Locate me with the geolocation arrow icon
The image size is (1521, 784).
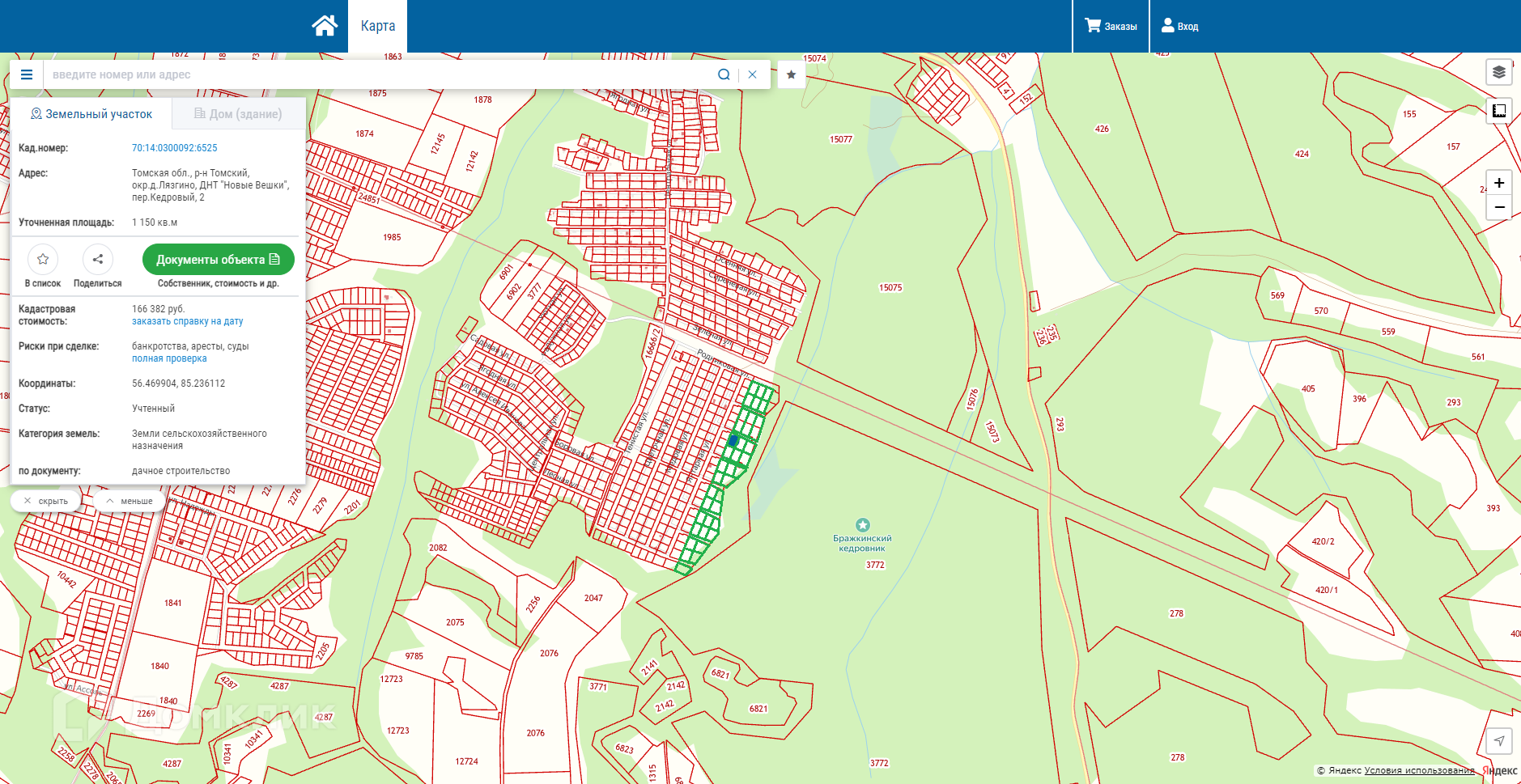click(x=1499, y=740)
